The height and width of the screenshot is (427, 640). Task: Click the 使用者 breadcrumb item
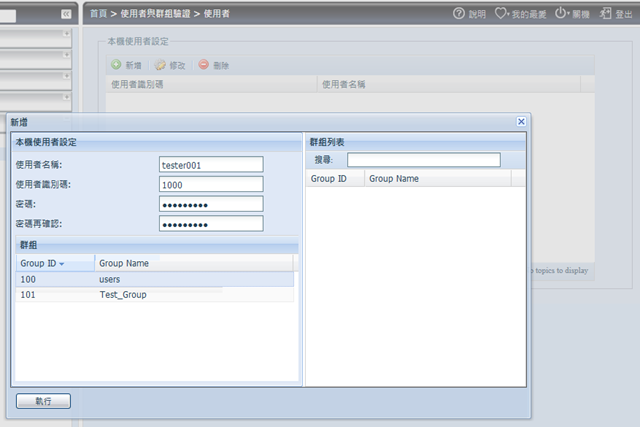[x=216, y=14]
